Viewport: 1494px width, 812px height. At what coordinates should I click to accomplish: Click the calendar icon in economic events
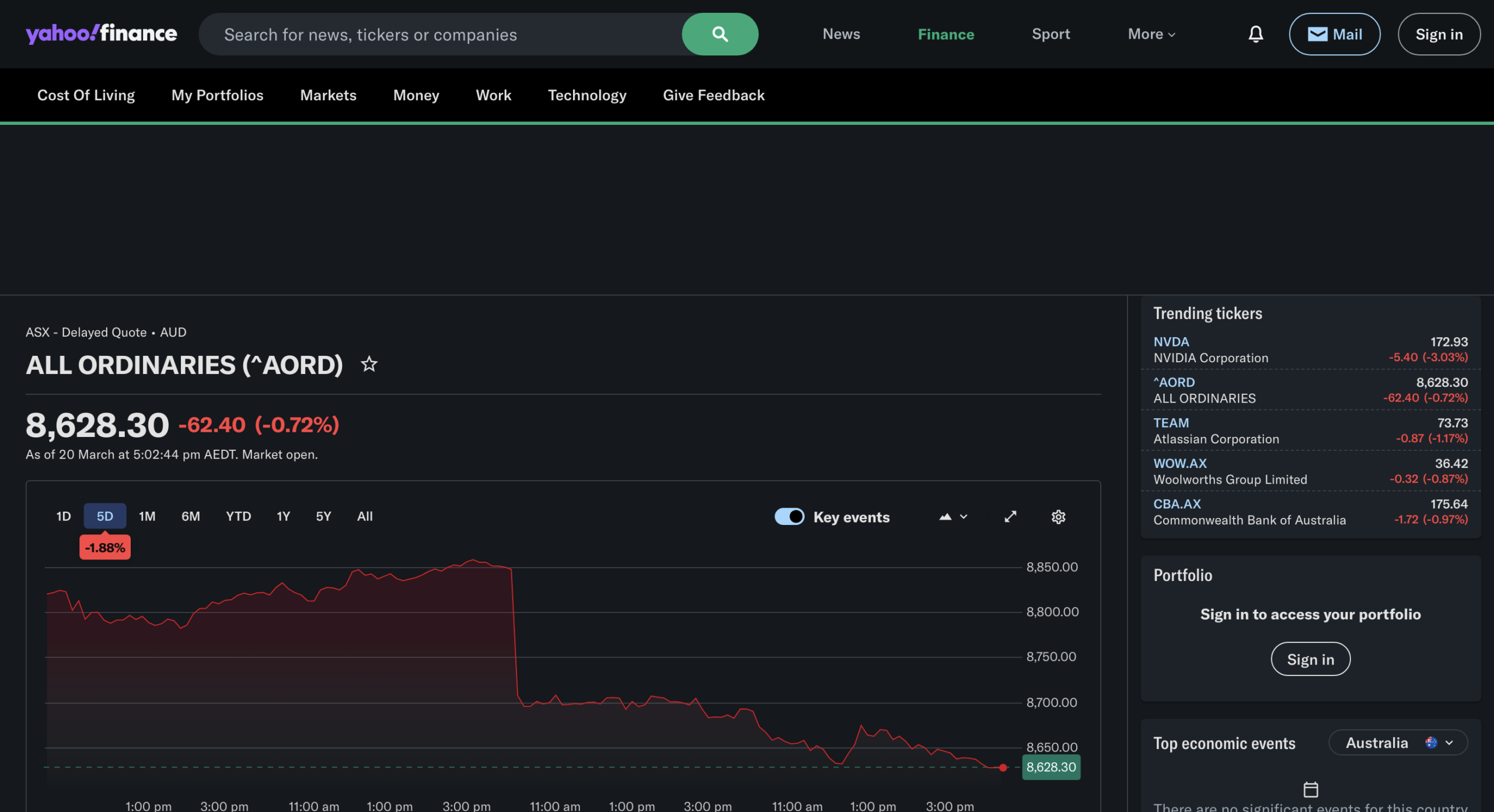tap(1311, 789)
